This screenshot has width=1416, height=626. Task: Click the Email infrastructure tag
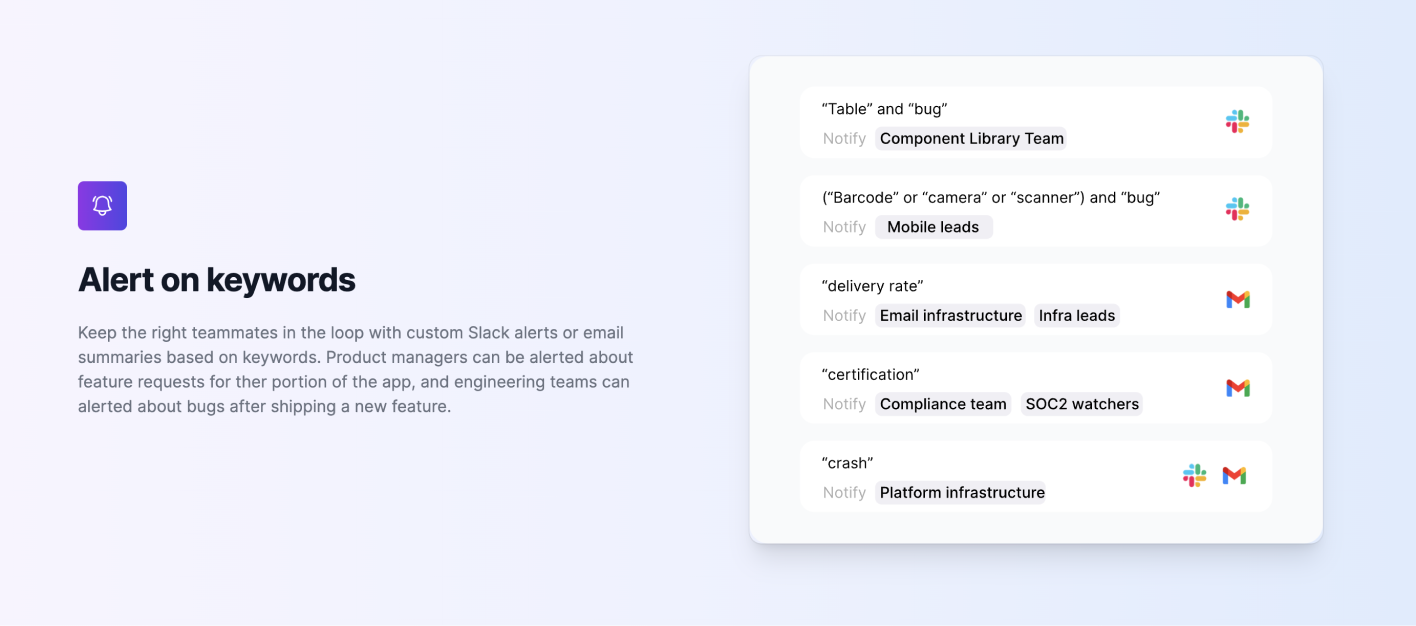[950, 316]
